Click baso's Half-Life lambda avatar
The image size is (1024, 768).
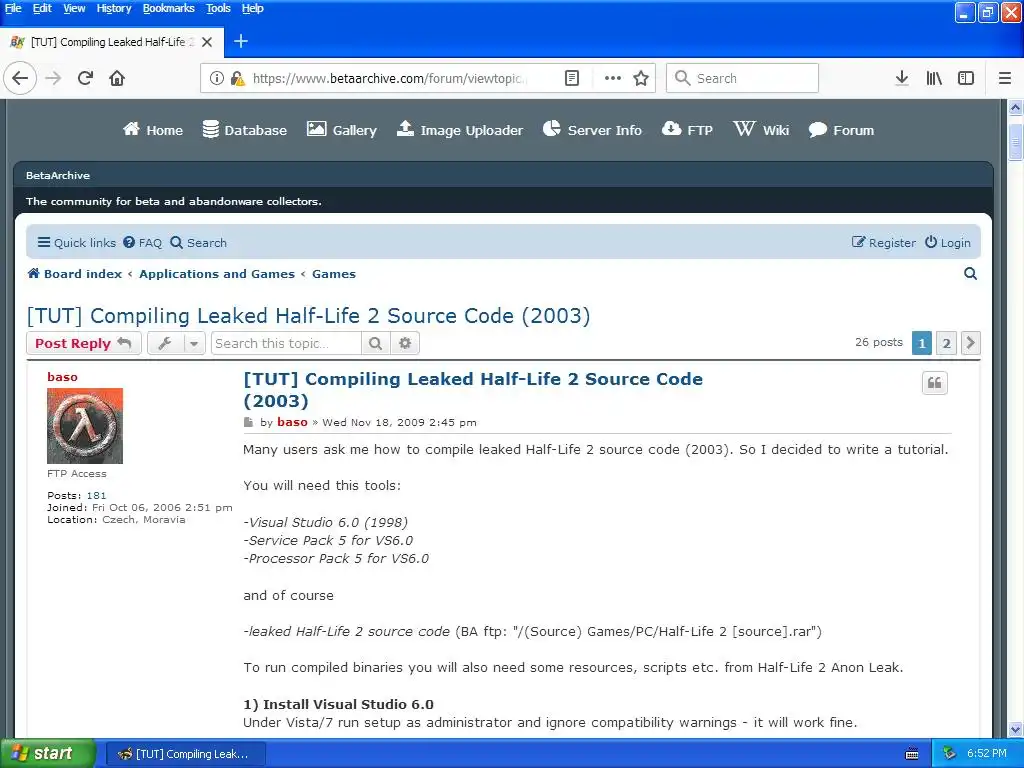[x=85, y=426]
